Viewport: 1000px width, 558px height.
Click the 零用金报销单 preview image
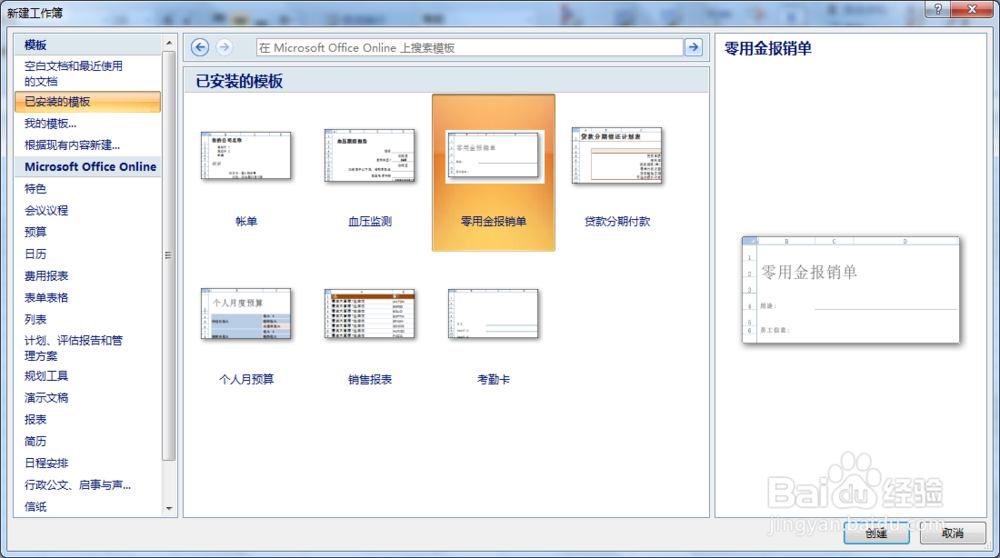pos(851,290)
